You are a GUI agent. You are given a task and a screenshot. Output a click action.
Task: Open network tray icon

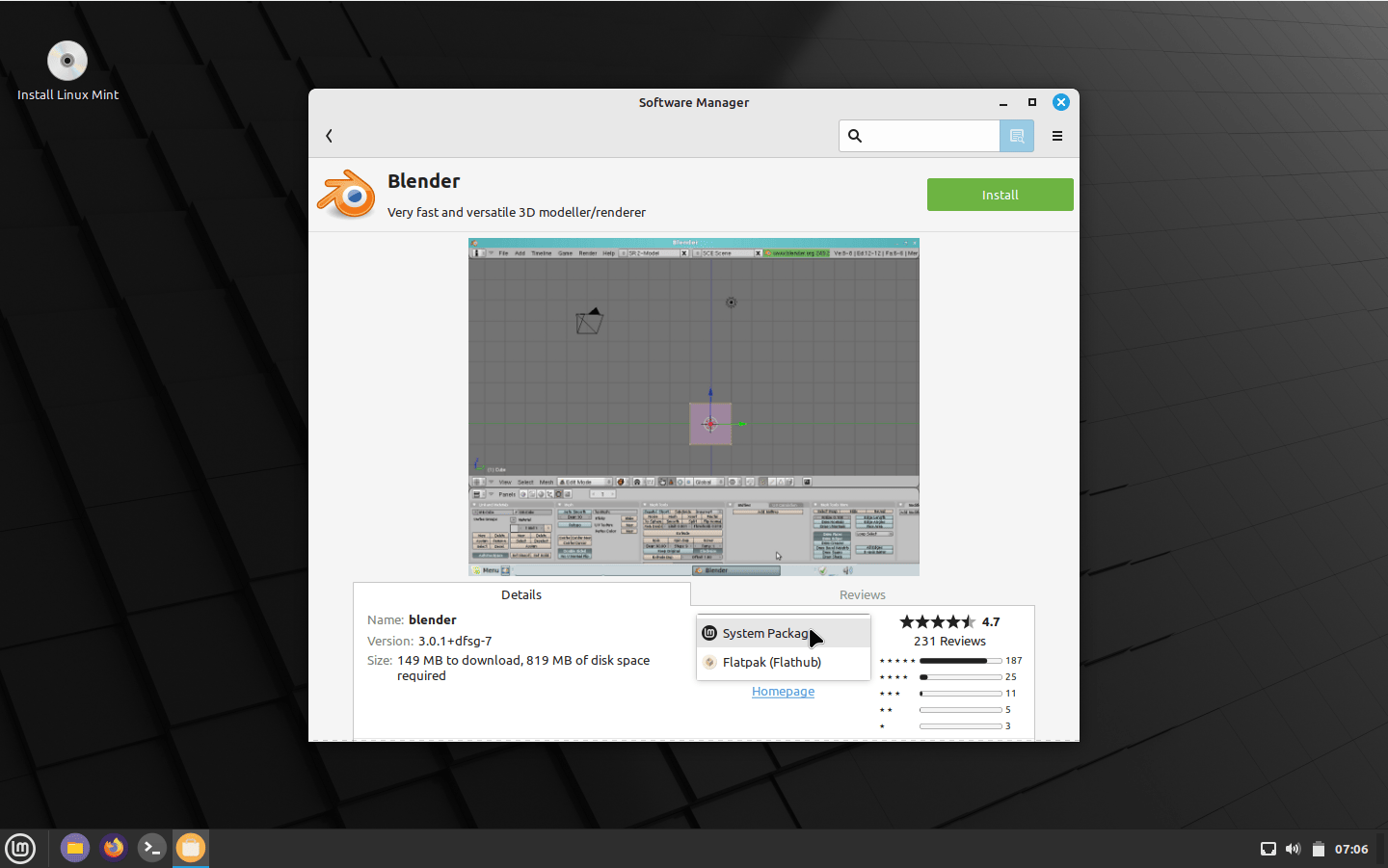coord(1268,849)
